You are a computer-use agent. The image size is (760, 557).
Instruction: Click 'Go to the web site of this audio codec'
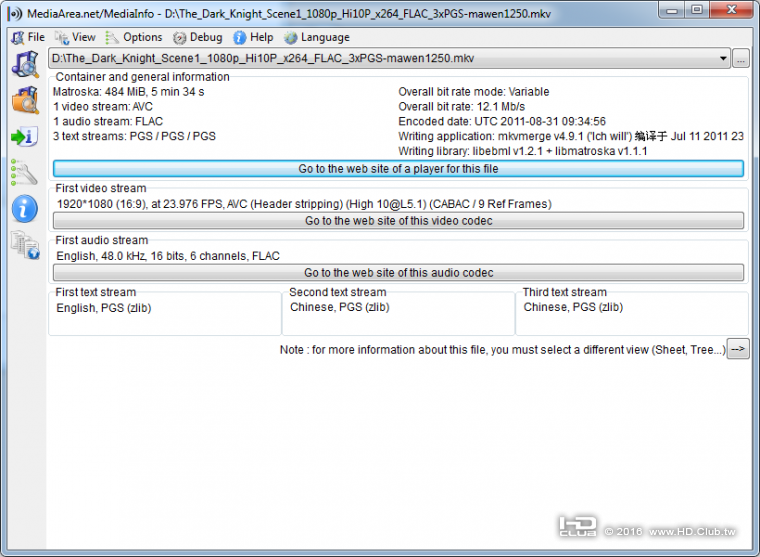click(398, 272)
